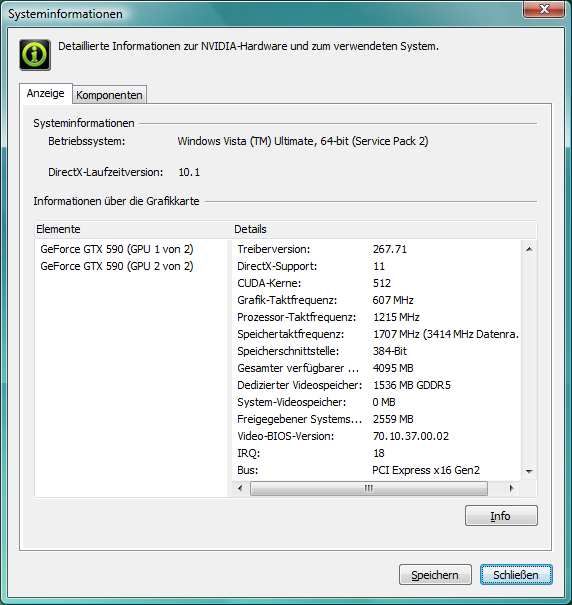Click the Speichern button
The width and height of the screenshot is (572, 605).
coord(435,575)
